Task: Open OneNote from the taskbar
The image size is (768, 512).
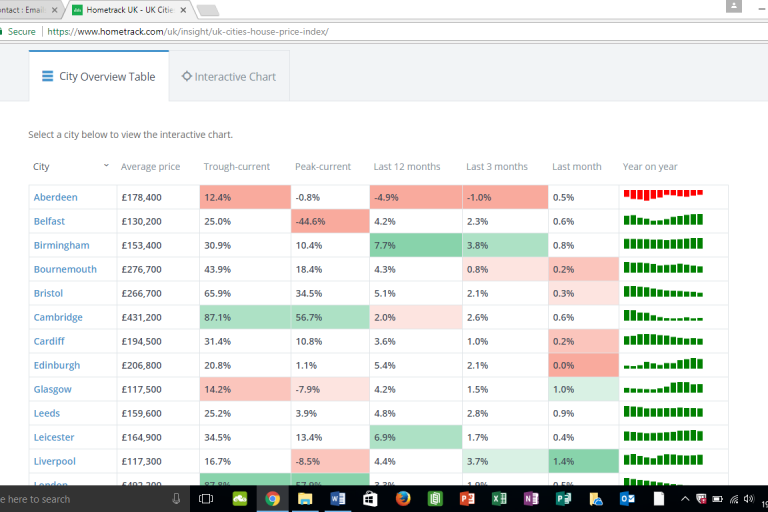Action: (x=531, y=498)
